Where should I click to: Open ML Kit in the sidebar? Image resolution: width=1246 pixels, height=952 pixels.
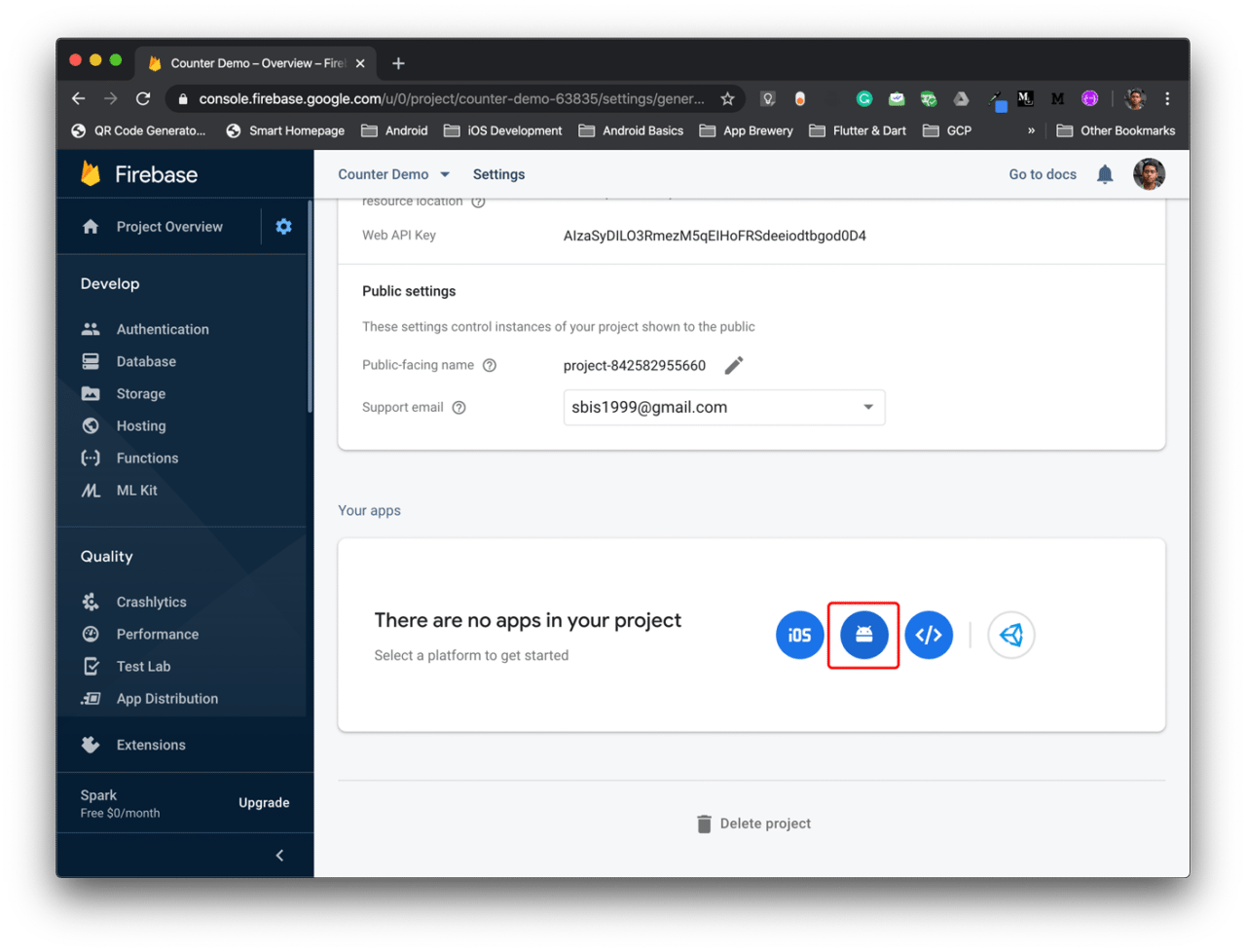pyautogui.click(x=136, y=490)
